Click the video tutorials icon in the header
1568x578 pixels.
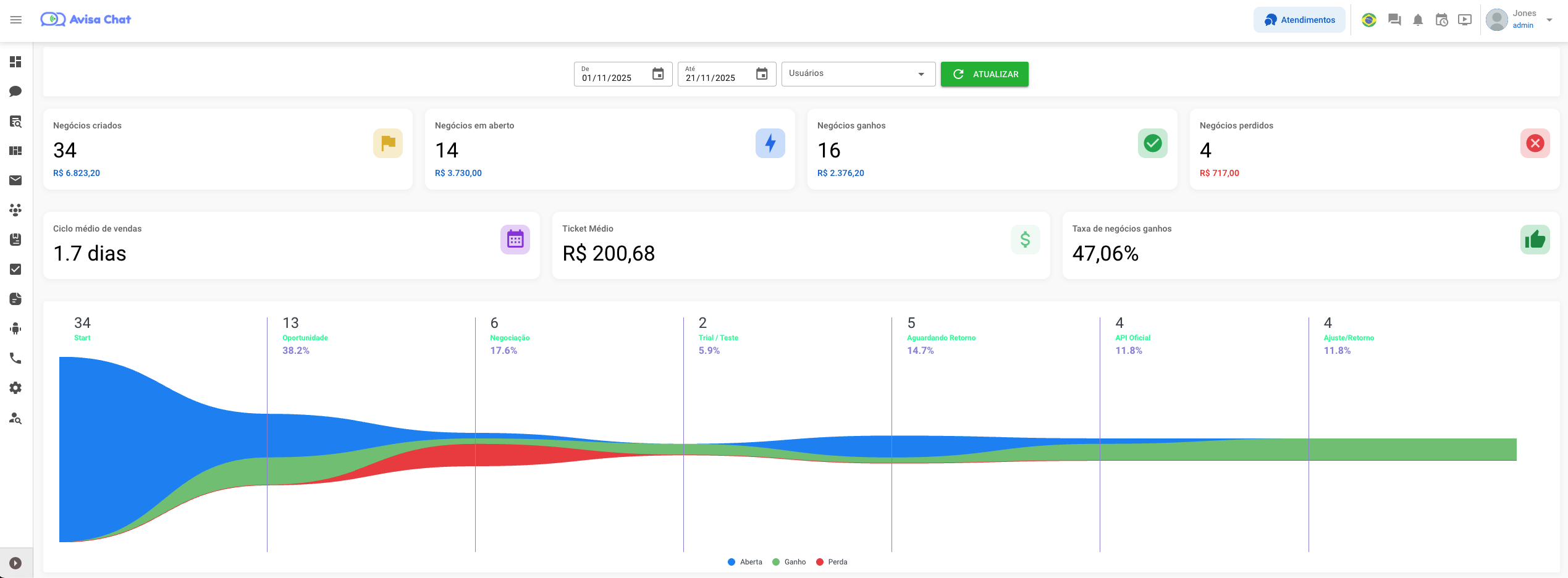pos(1465,20)
